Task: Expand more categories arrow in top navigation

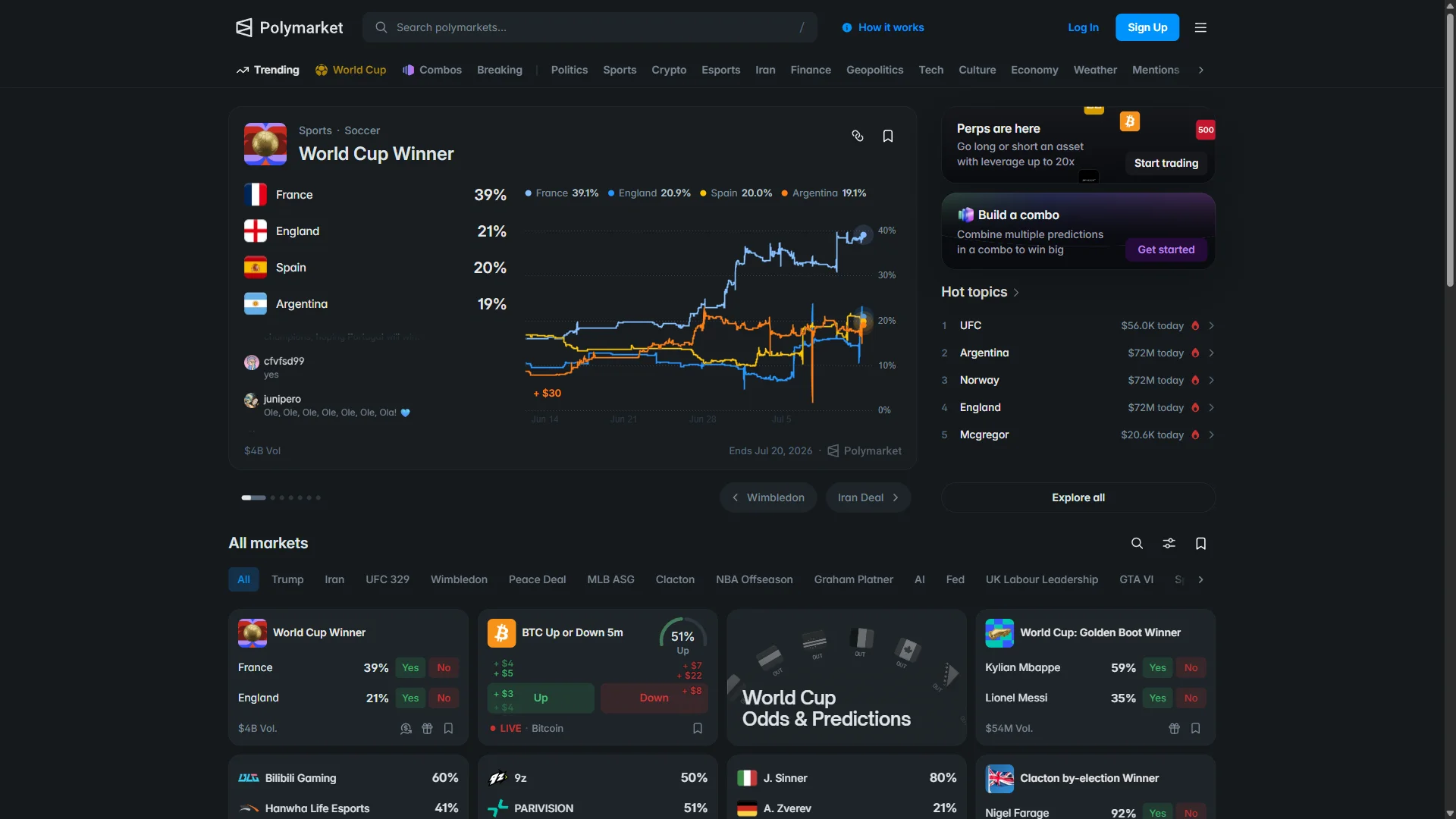Action: 1200,70
